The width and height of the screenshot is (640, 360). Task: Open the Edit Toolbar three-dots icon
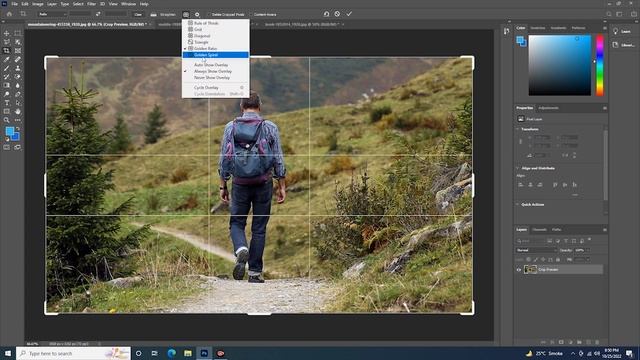18,120
